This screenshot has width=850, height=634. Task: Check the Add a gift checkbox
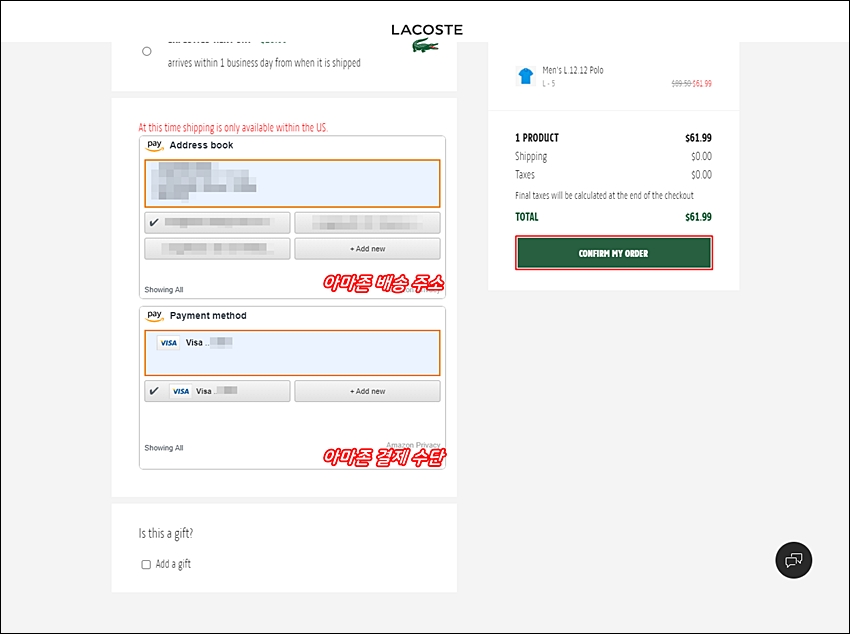click(146, 565)
